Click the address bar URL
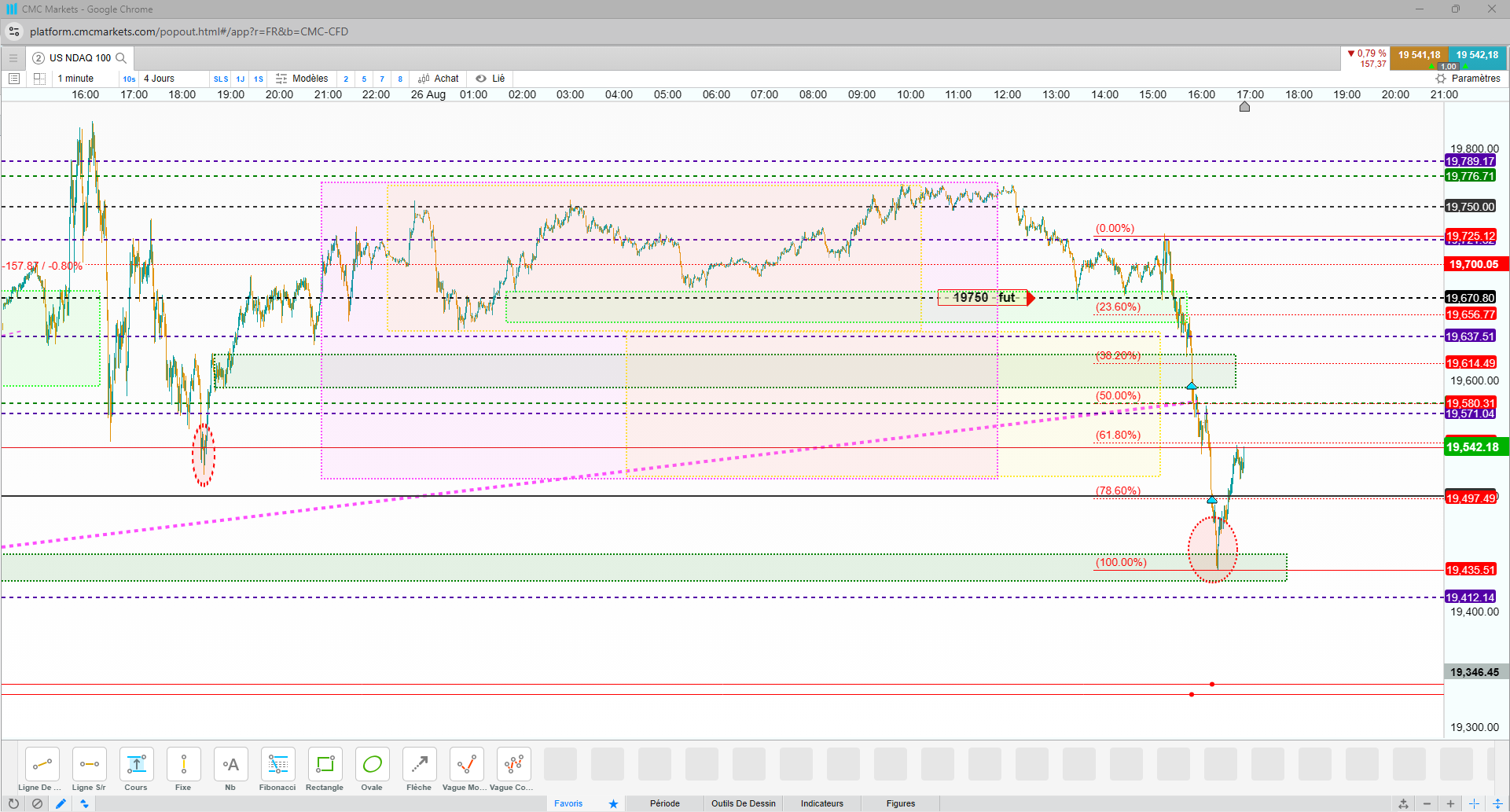This screenshot has width=1510, height=812. [189, 31]
